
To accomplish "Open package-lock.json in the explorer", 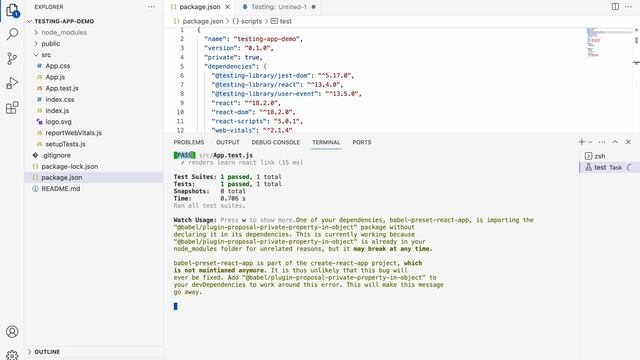I will click(69, 167).
